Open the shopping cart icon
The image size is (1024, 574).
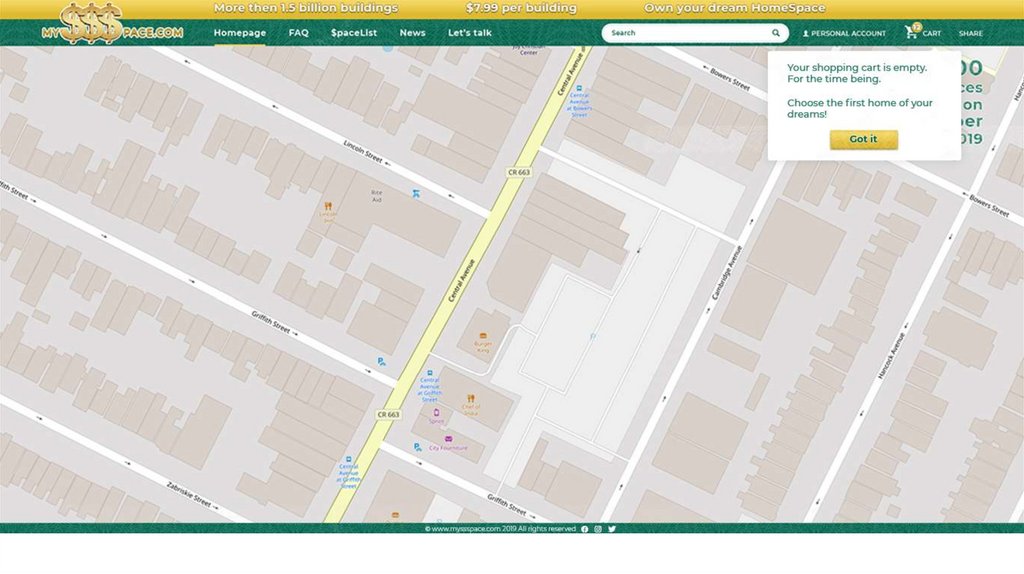coord(911,33)
